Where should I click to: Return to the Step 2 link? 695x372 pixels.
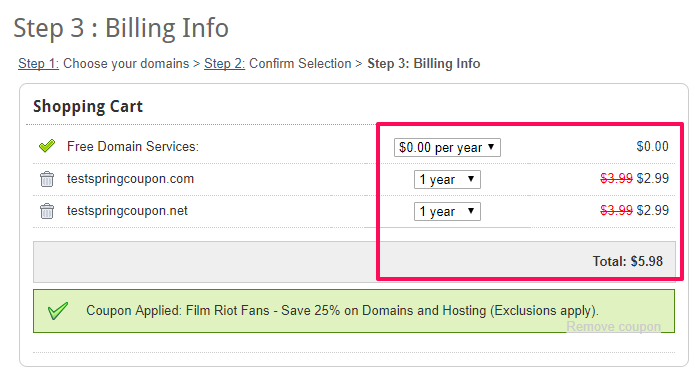pos(224,63)
